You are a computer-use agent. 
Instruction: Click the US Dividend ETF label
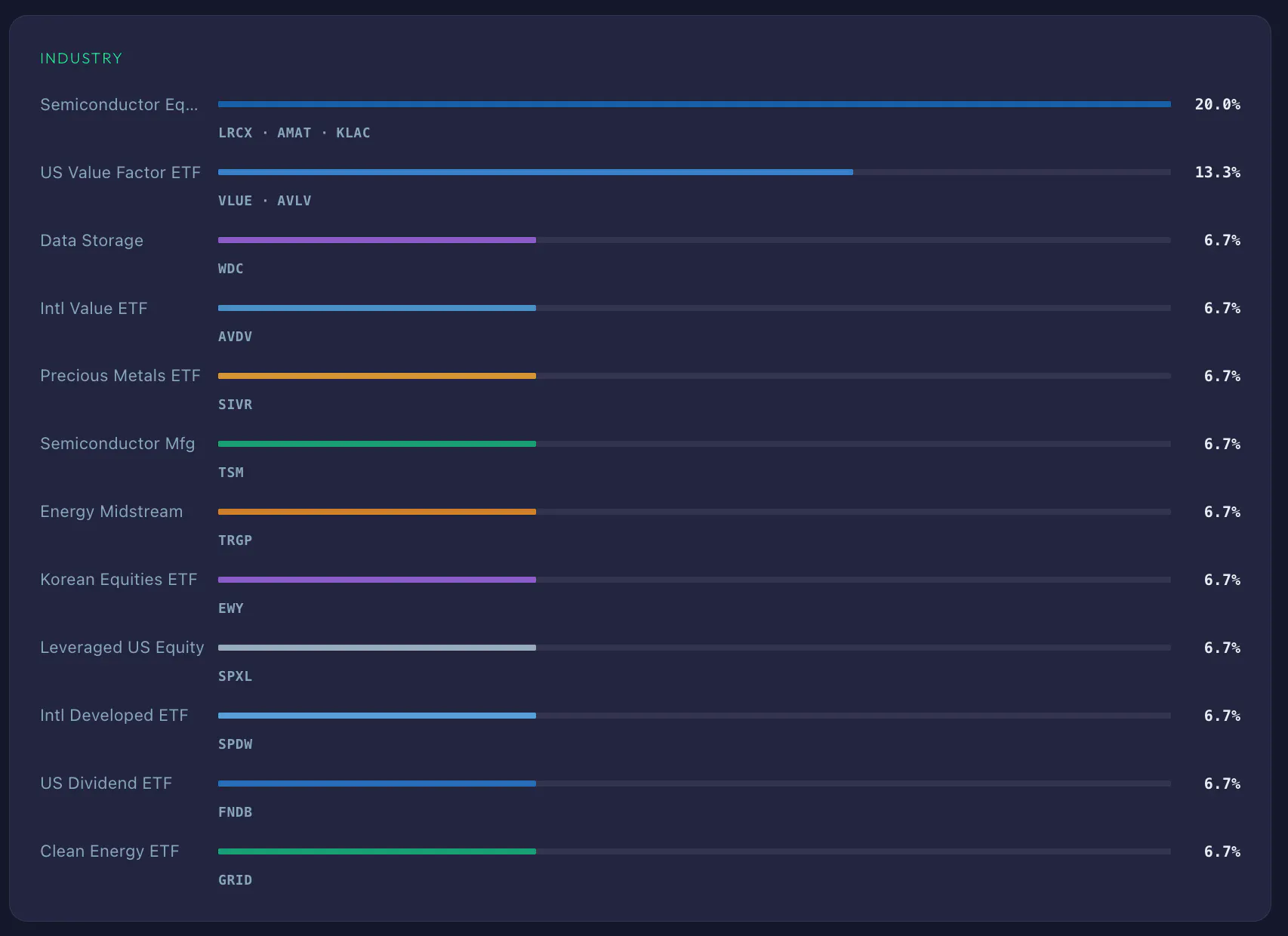pyautogui.click(x=106, y=784)
